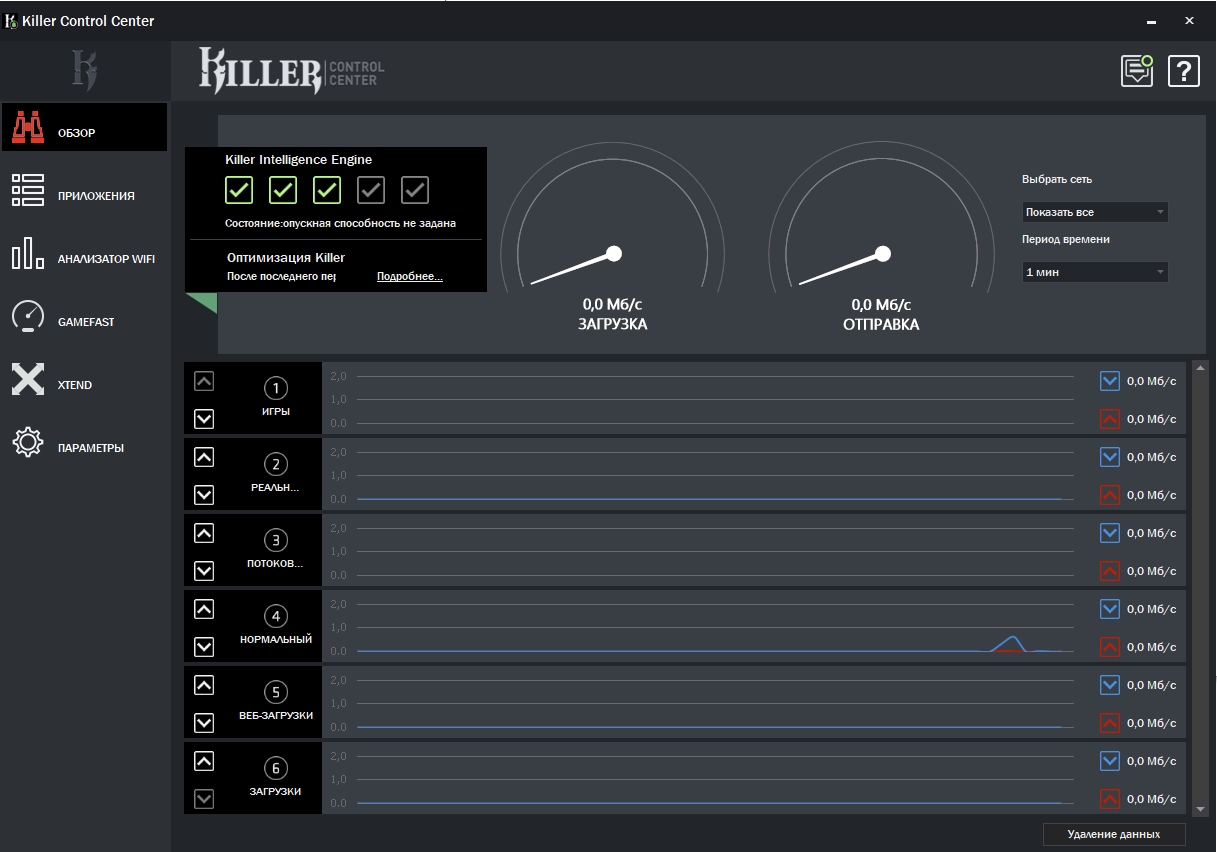Toggle РЕАЛЬН... upload red arrow
1217x852 pixels.
coord(1109,495)
